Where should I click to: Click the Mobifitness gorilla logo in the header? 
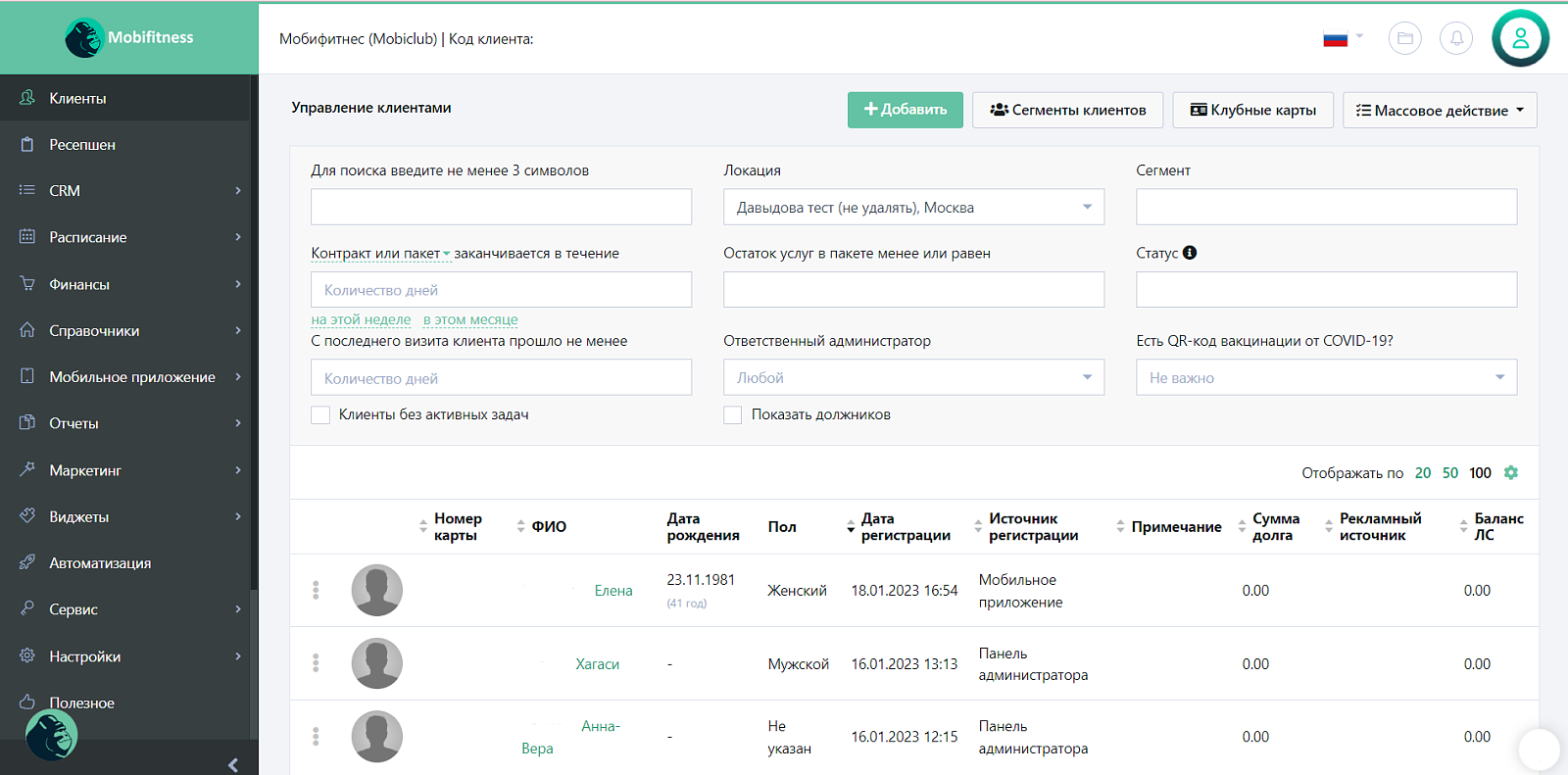(128, 37)
